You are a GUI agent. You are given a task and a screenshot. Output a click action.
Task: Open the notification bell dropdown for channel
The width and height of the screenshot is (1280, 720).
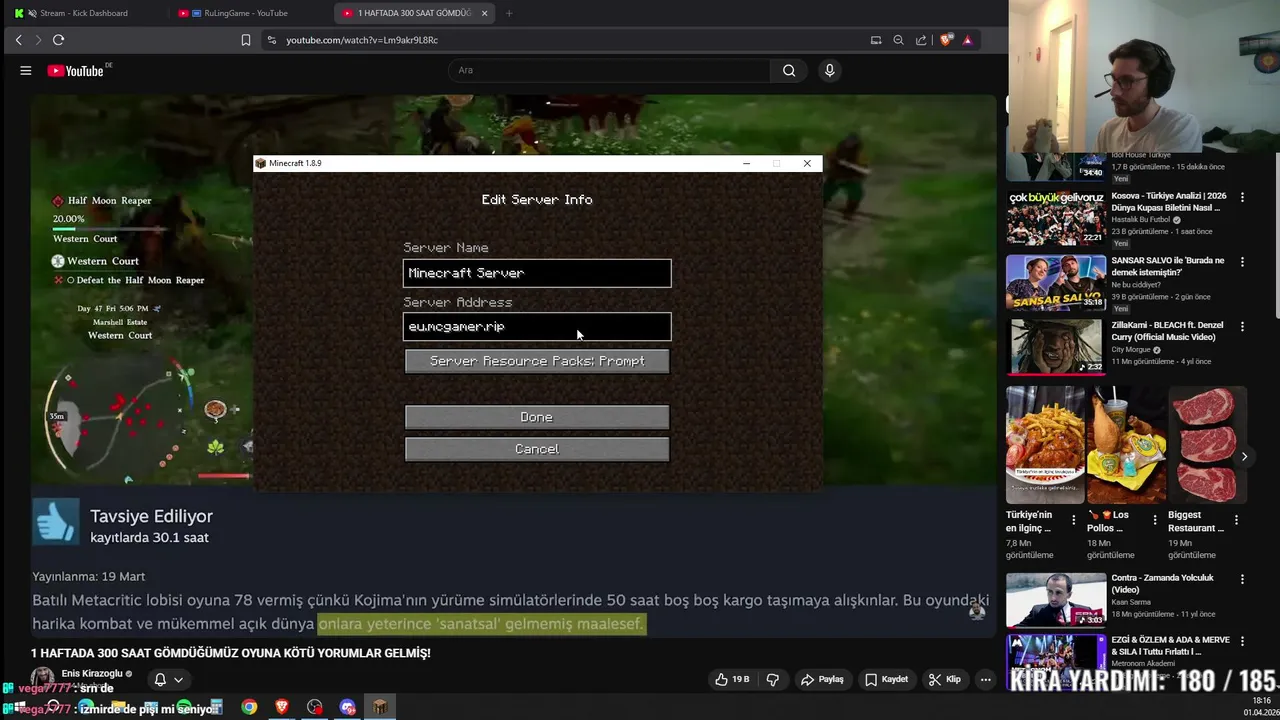(x=168, y=679)
